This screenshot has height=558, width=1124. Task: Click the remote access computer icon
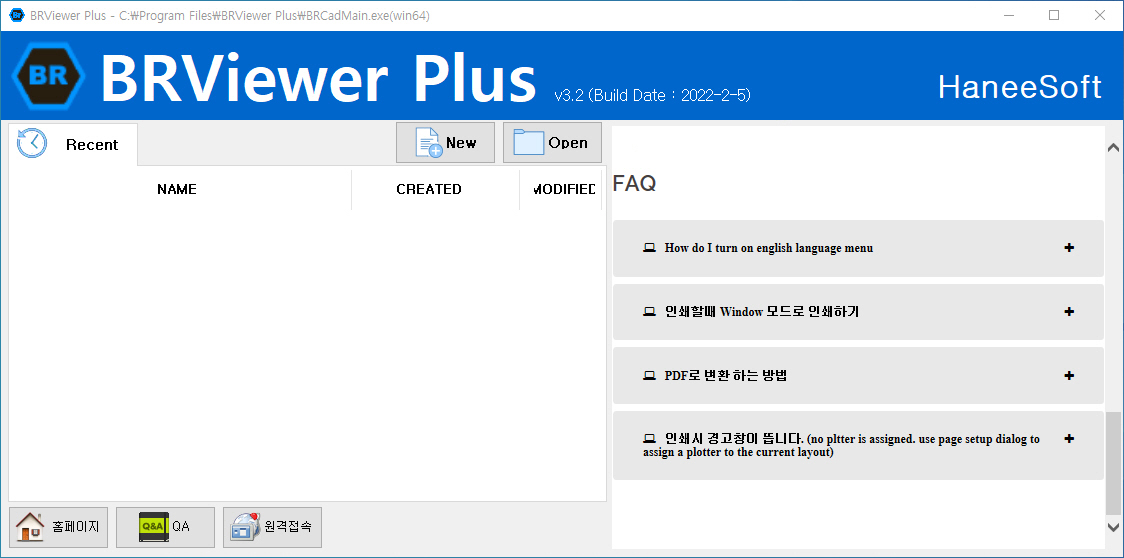244,527
